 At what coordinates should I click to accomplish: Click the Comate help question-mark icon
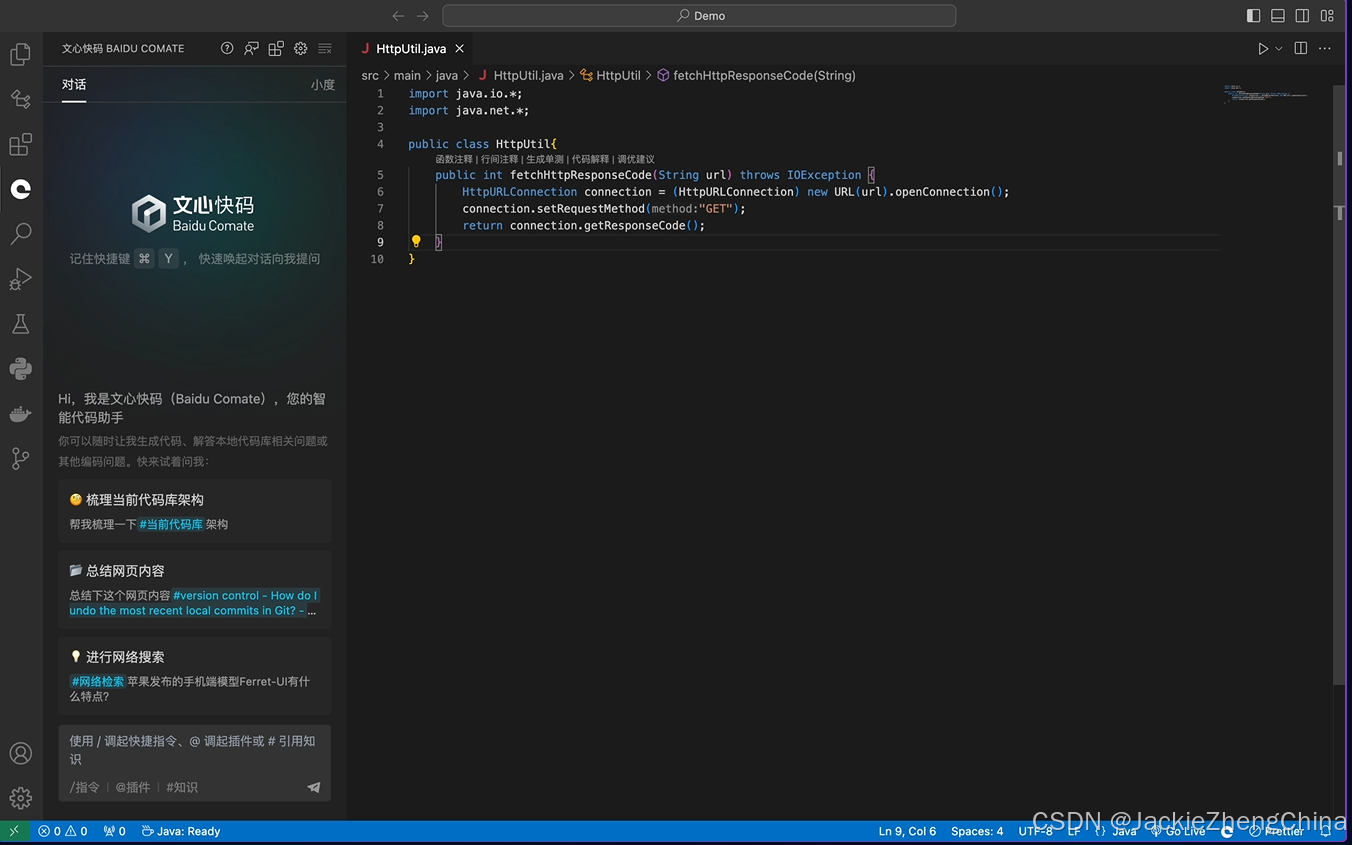(227, 48)
